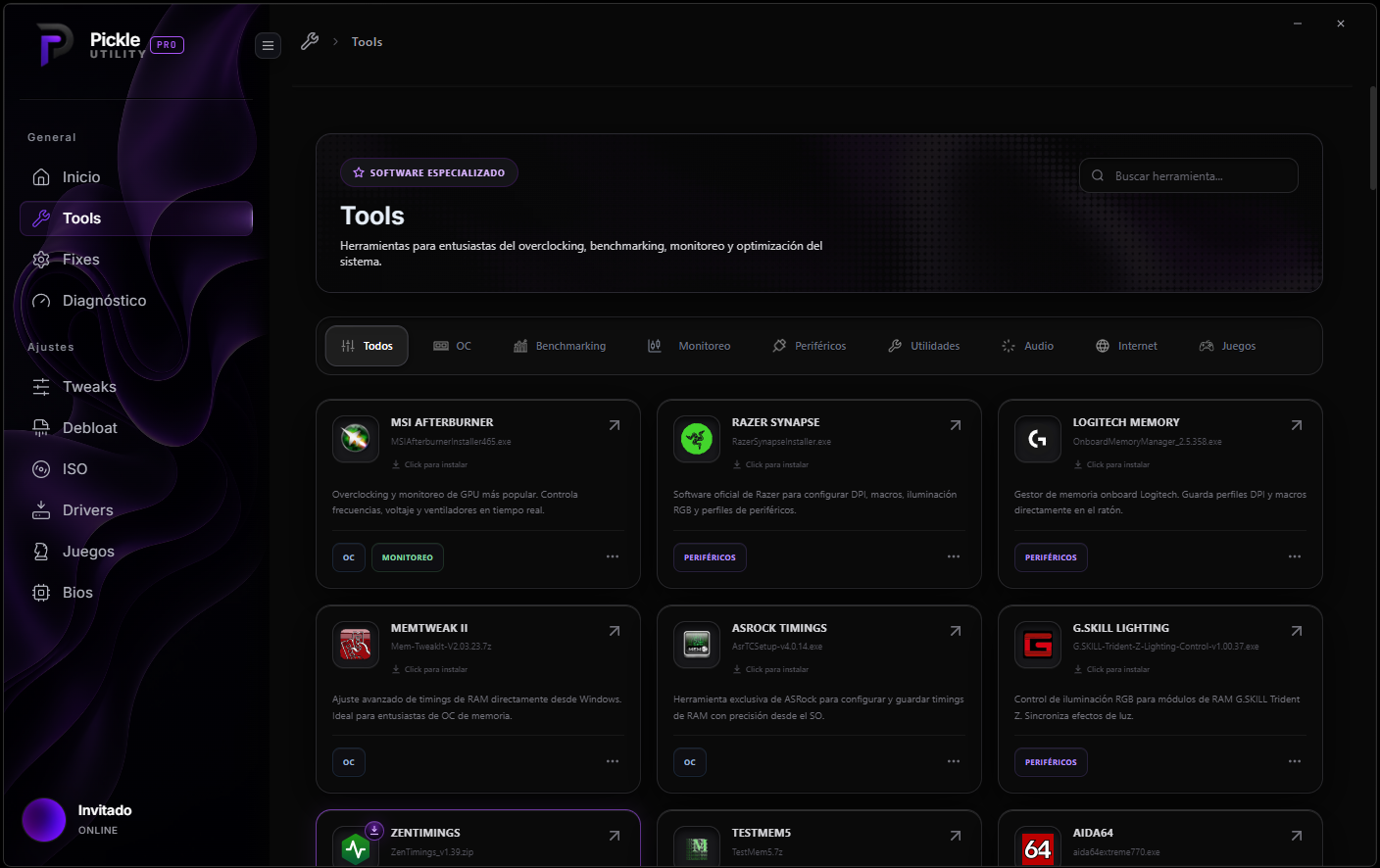Show the Periféricos tools tab
Image resolution: width=1380 pixels, height=868 pixels.
point(810,346)
